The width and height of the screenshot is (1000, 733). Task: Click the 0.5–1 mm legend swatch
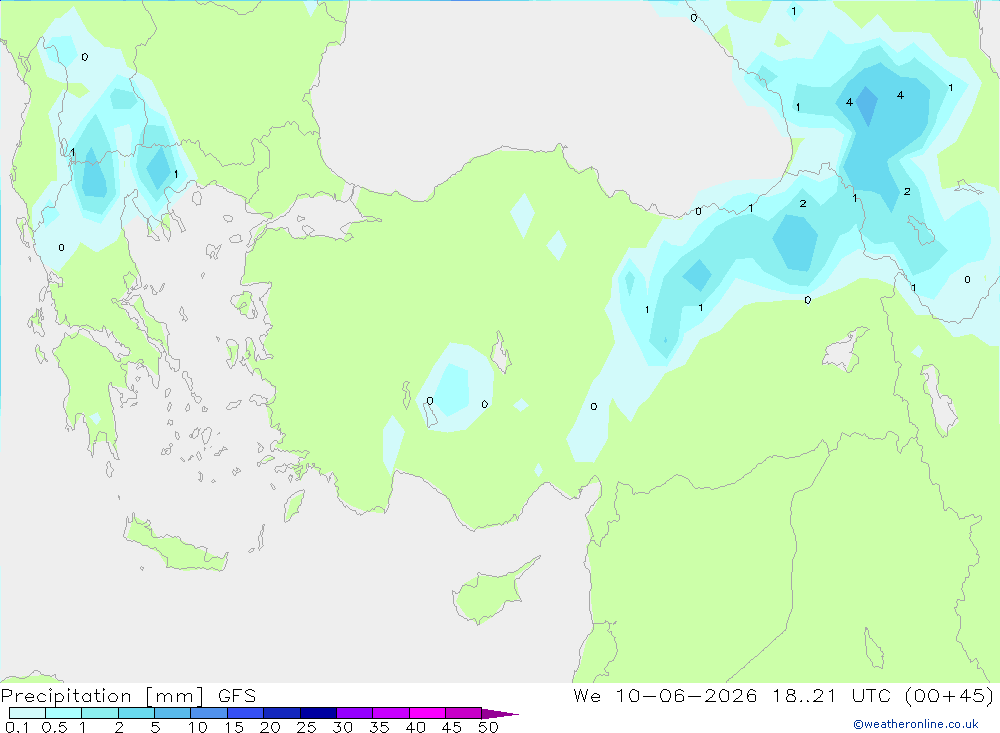64,713
